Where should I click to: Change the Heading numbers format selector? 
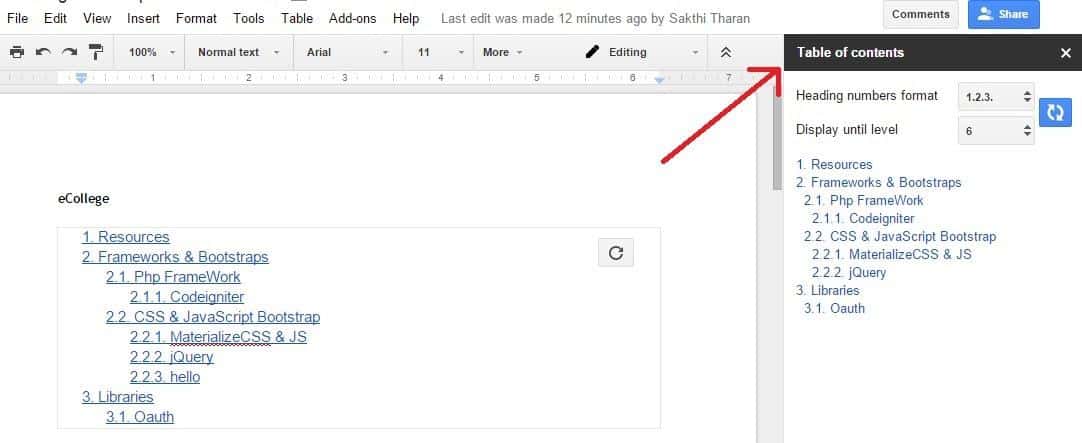tap(996, 97)
